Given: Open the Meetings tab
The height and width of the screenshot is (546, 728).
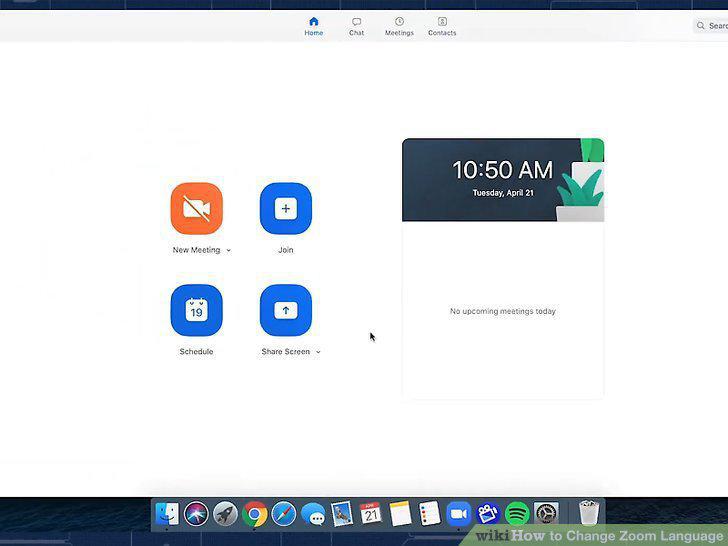Looking at the screenshot, I should click(399, 26).
